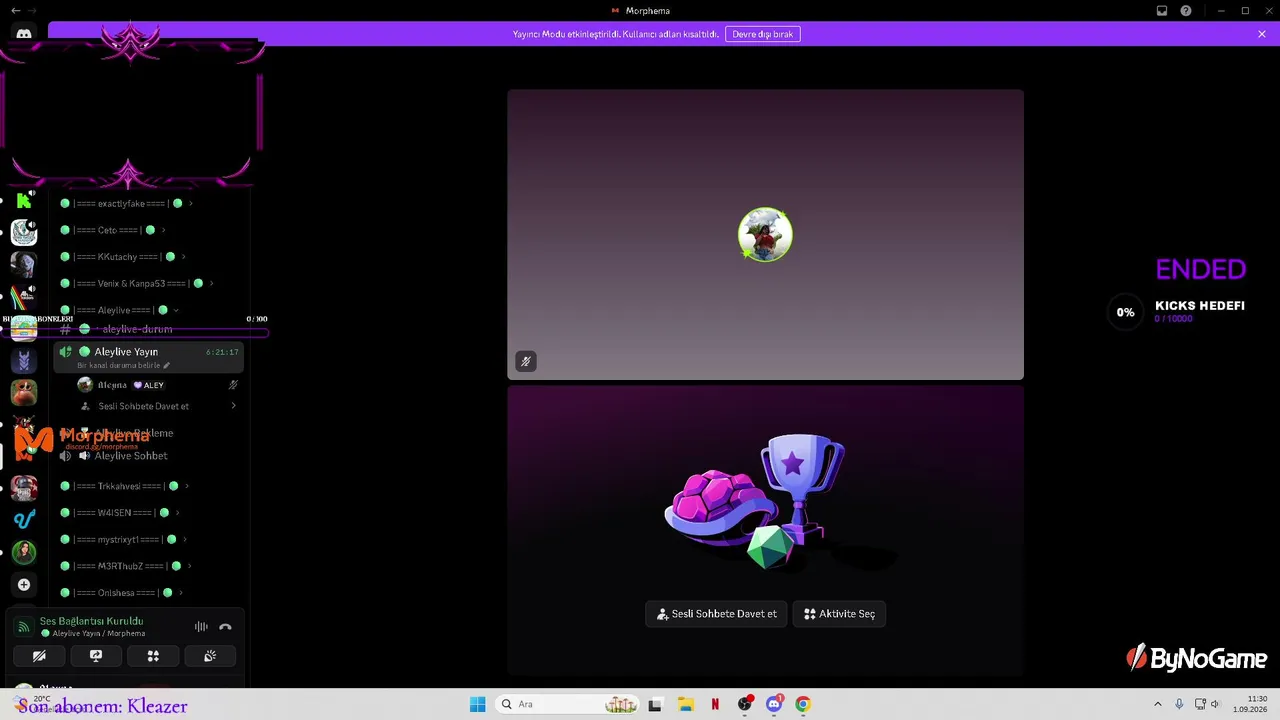Open activities launcher in voice panel
1280x720 pixels.
click(153, 656)
